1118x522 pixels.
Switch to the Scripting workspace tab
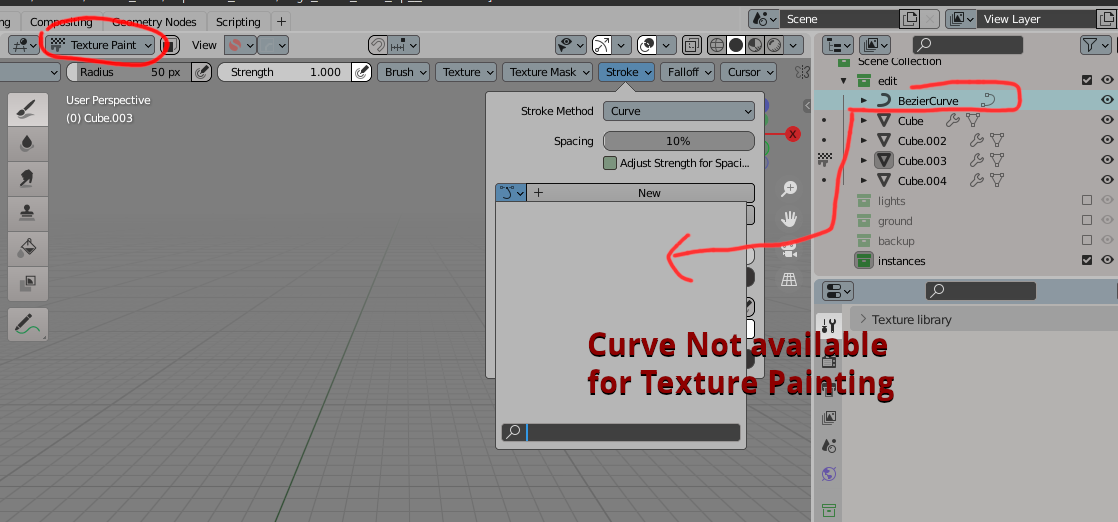[x=238, y=21]
